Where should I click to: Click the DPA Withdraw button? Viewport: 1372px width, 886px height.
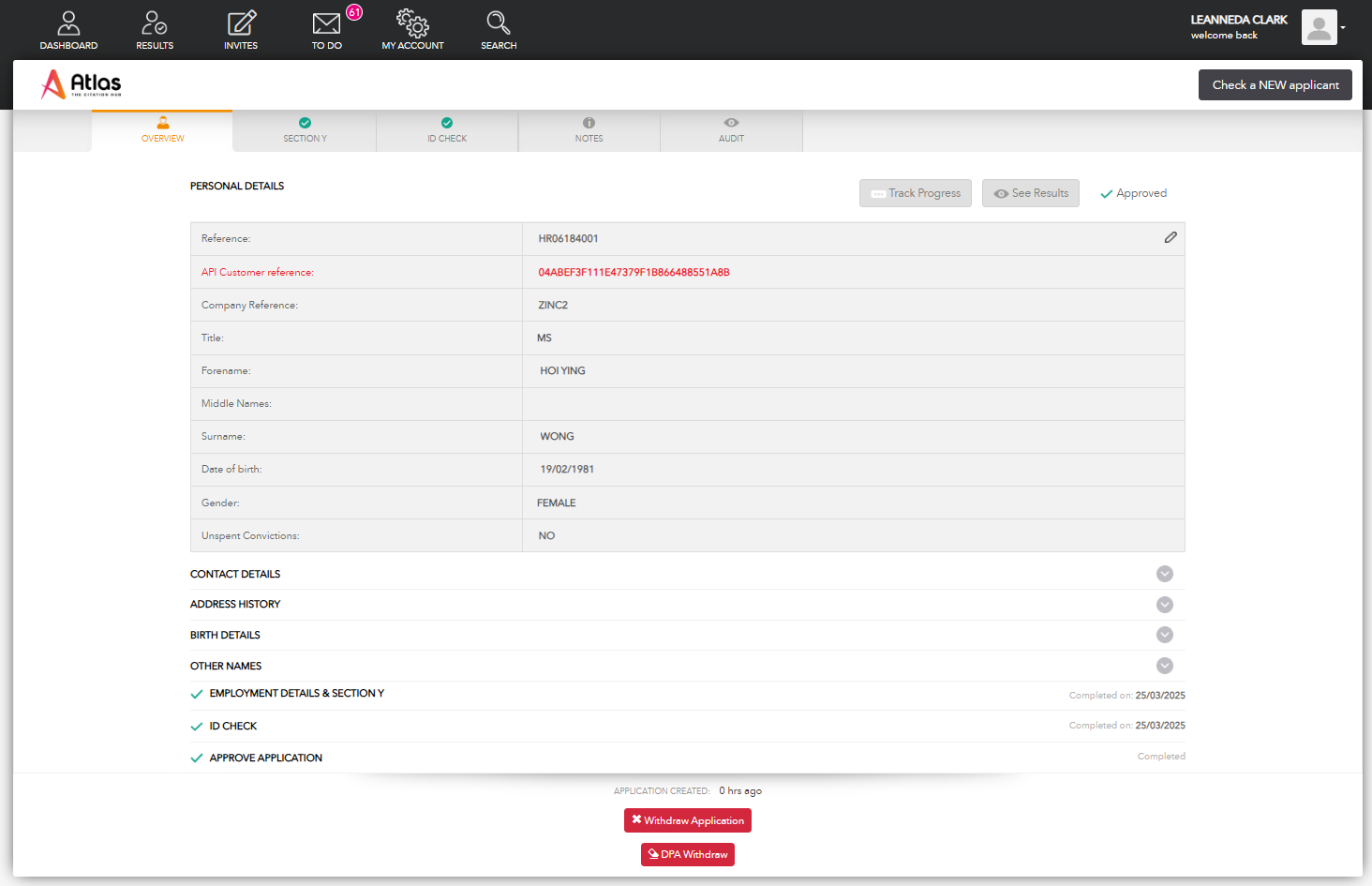click(688, 854)
